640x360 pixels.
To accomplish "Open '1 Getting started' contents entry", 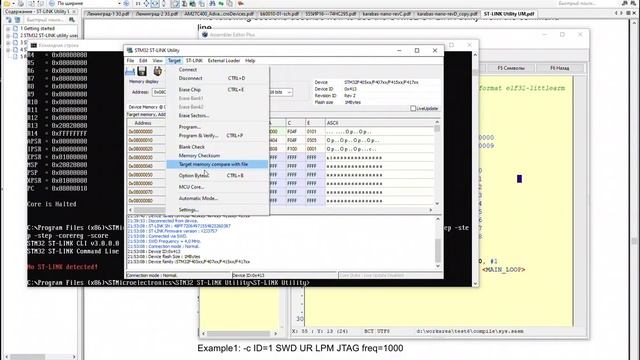I will point(39,29).
